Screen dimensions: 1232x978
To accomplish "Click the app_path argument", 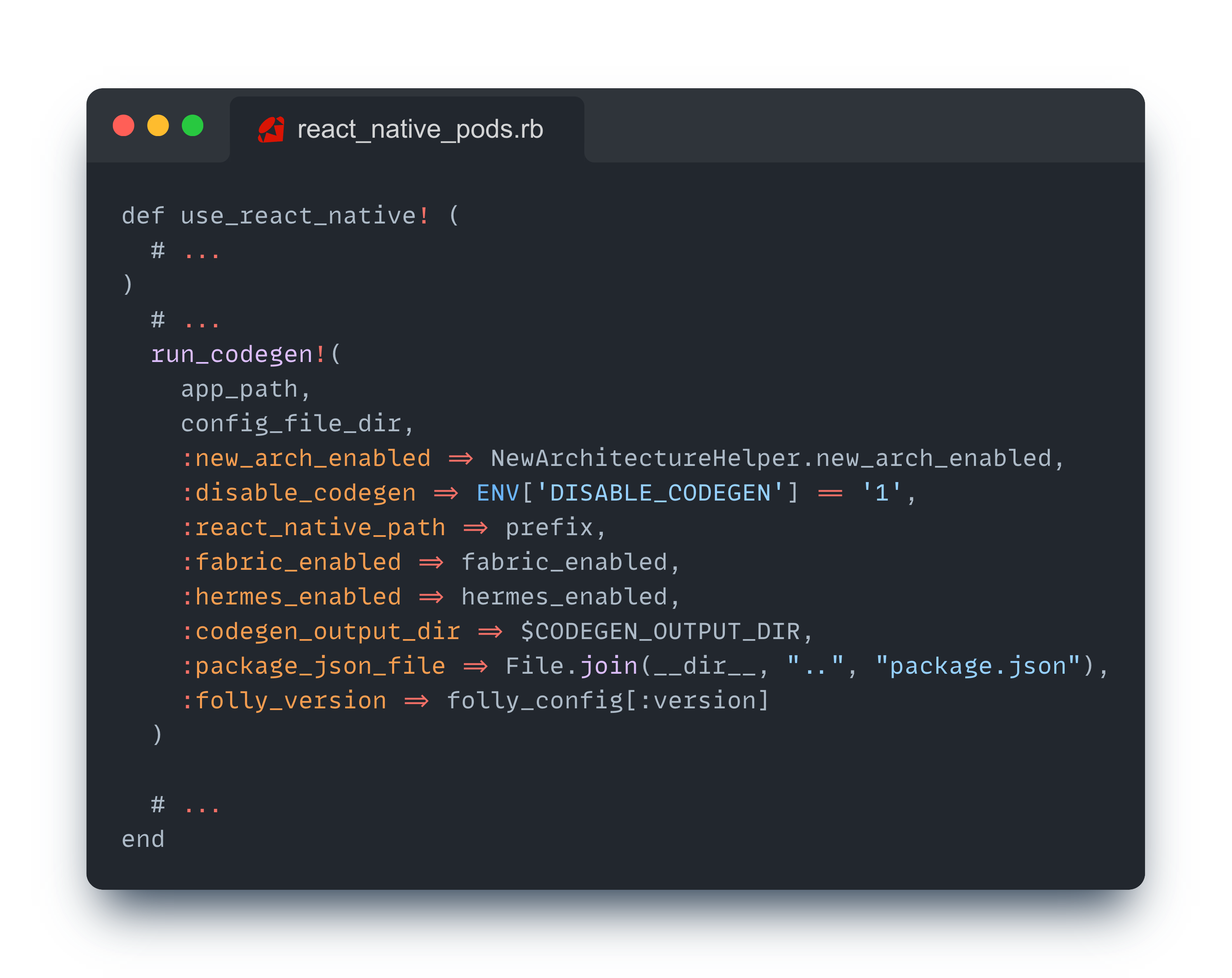I will [240, 390].
